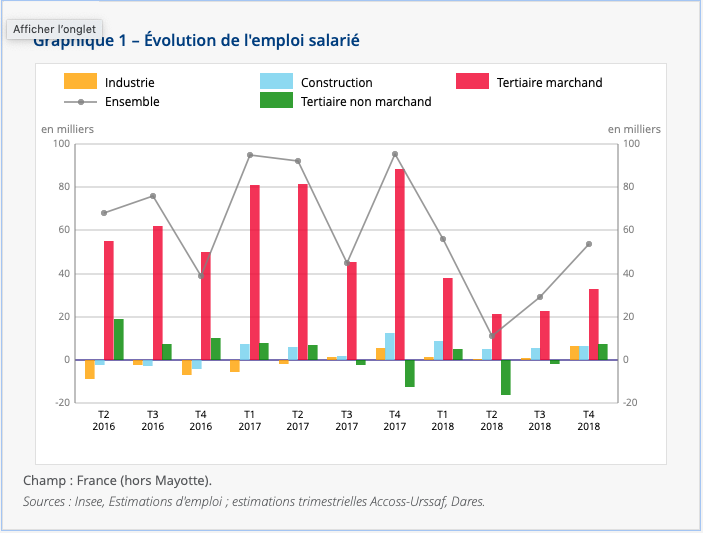Click the Tertiaire non marchand green swatch
Screen dimensions: 703x533
coord(276,100)
